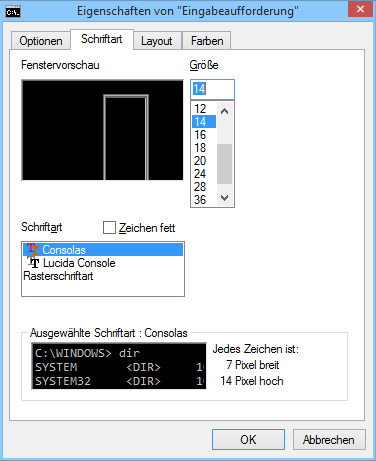Enable the Zeichen fett checkbox
Screen dimensions: 376x461
tap(109, 228)
